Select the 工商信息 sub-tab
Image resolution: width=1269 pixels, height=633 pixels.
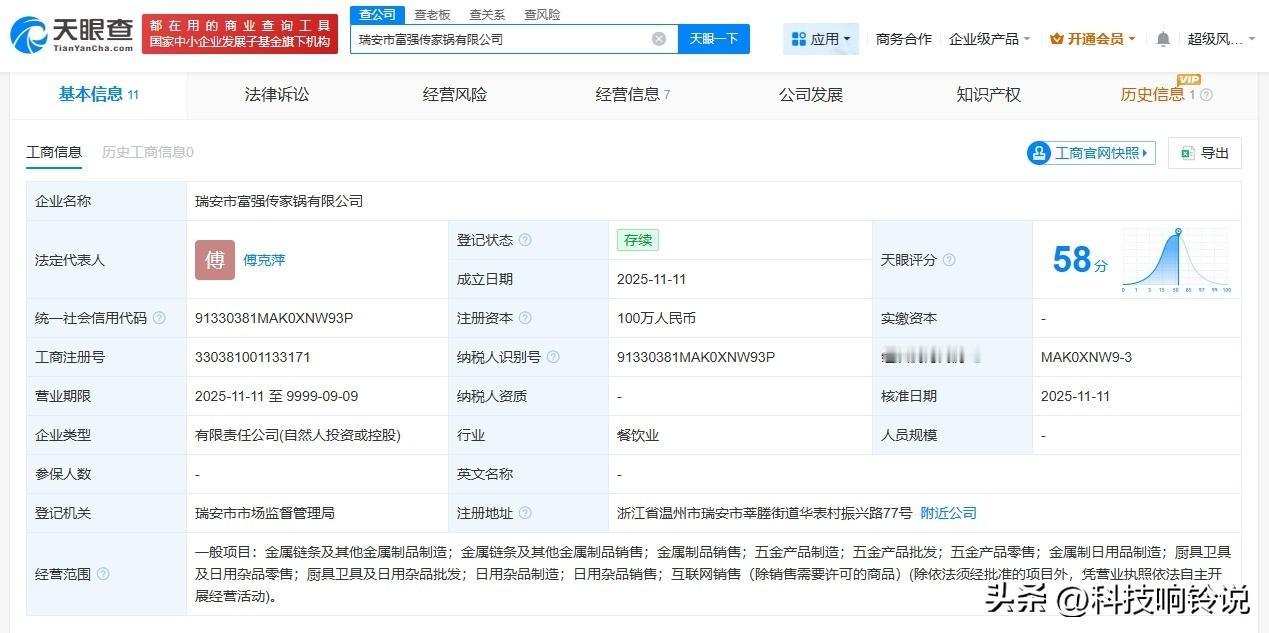(54, 152)
